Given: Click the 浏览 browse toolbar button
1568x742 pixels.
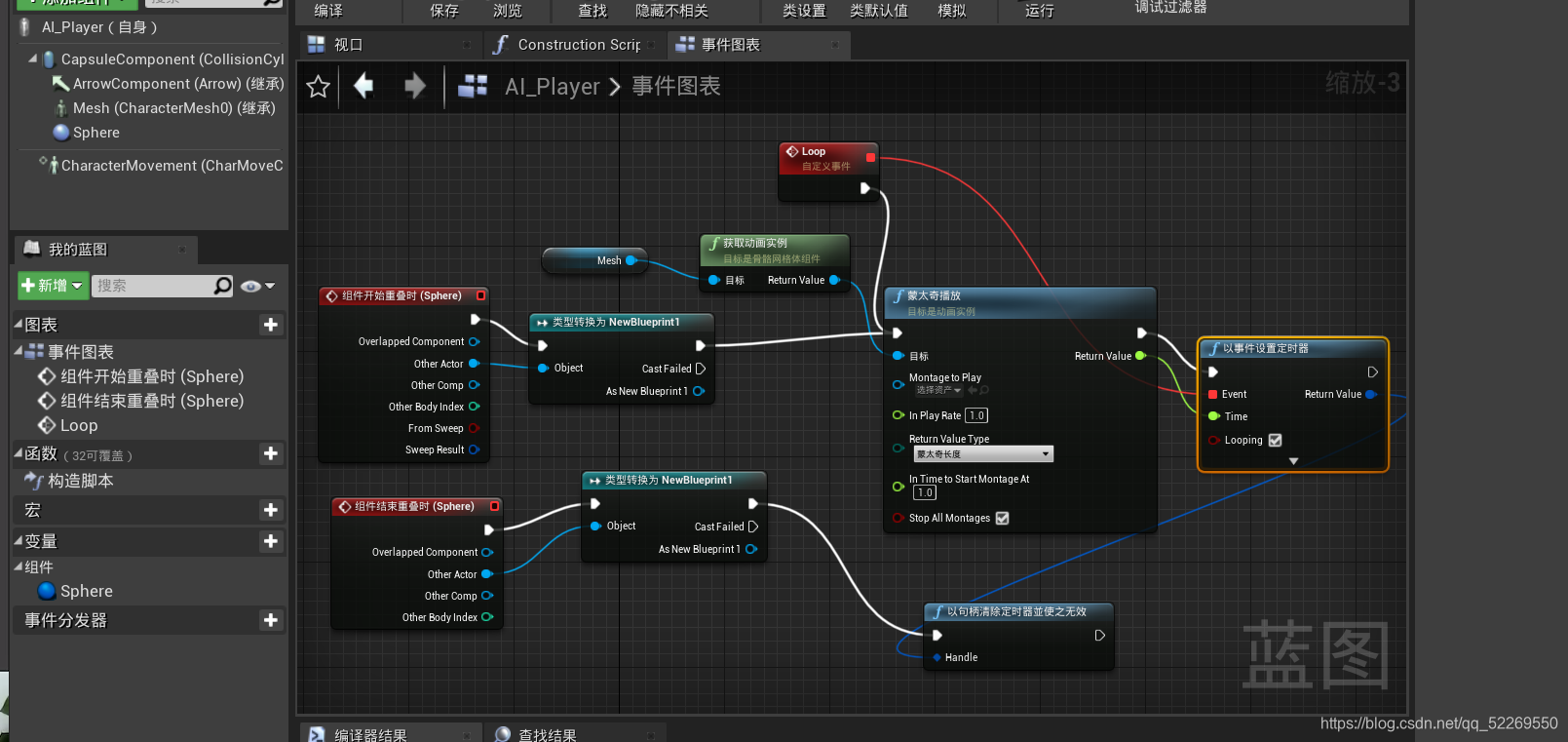Looking at the screenshot, I should click(508, 11).
